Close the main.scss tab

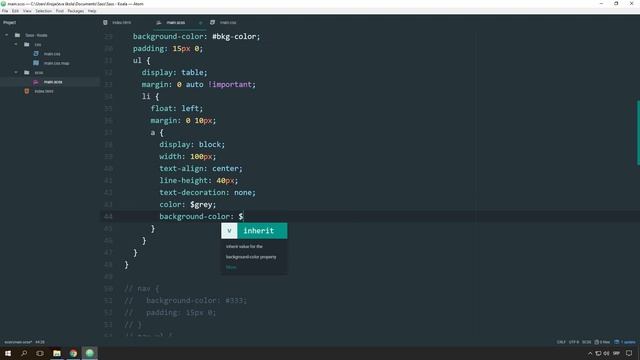pyautogui.click(x=200, y=23)
